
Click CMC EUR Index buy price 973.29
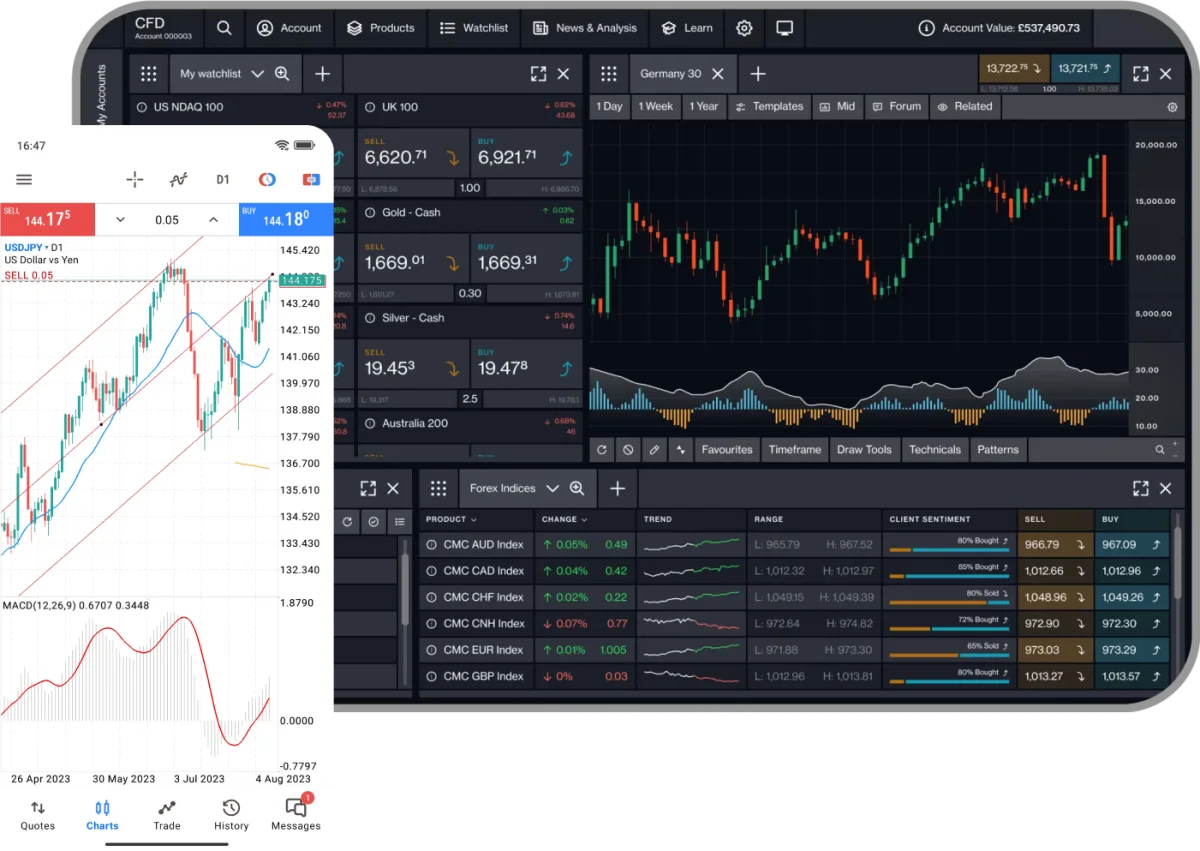pos(1132,650)
